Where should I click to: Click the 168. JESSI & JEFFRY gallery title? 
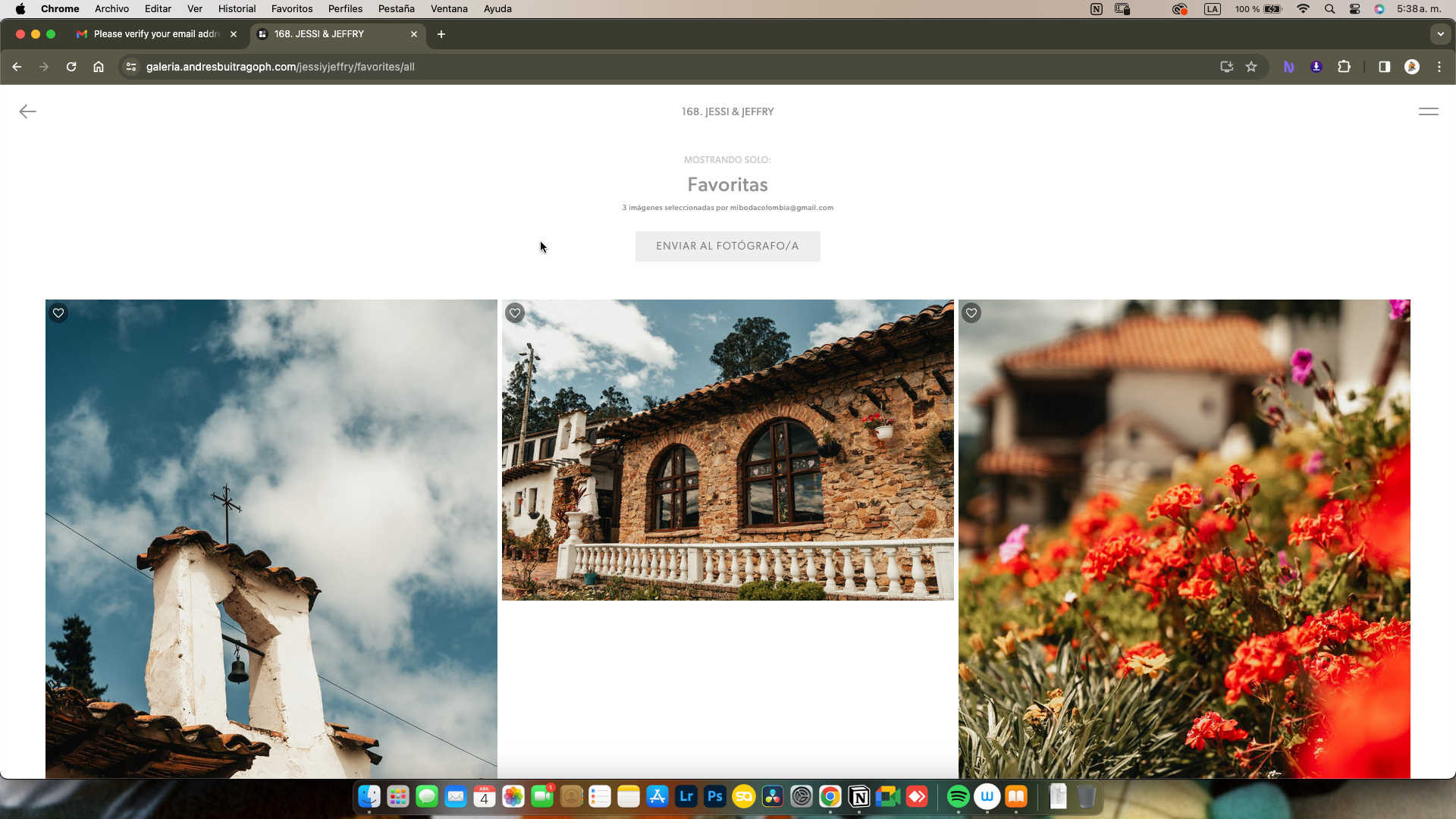click(x=727, y=111)
